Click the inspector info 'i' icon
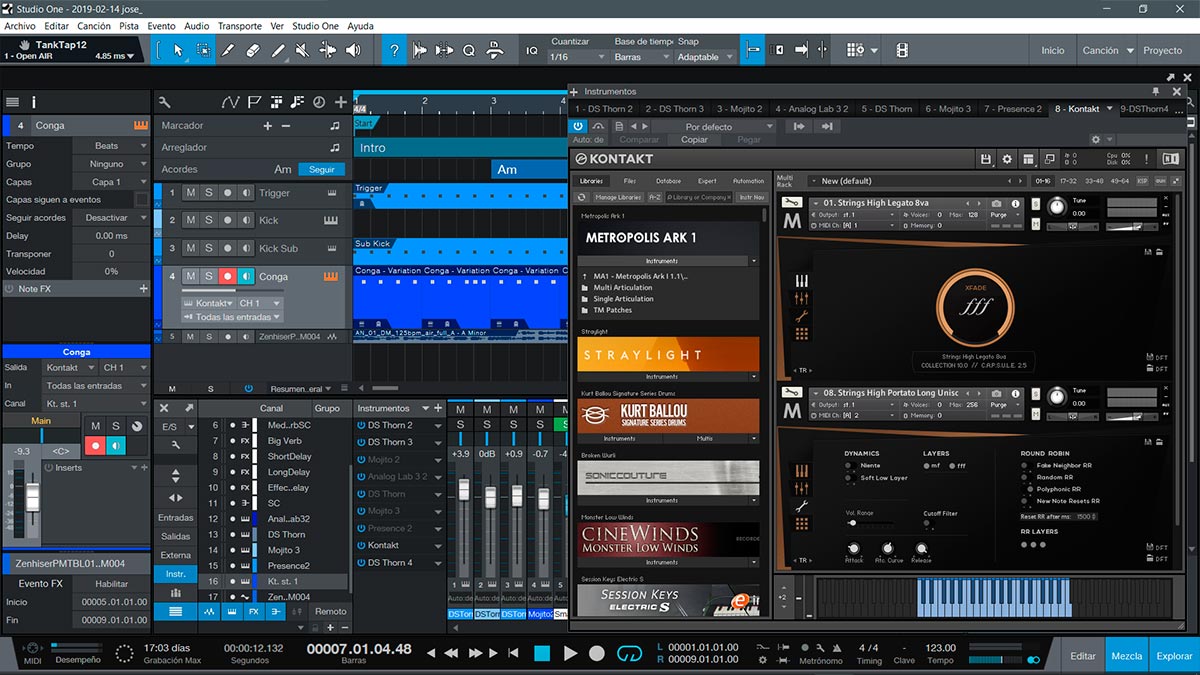 point(34,102)
